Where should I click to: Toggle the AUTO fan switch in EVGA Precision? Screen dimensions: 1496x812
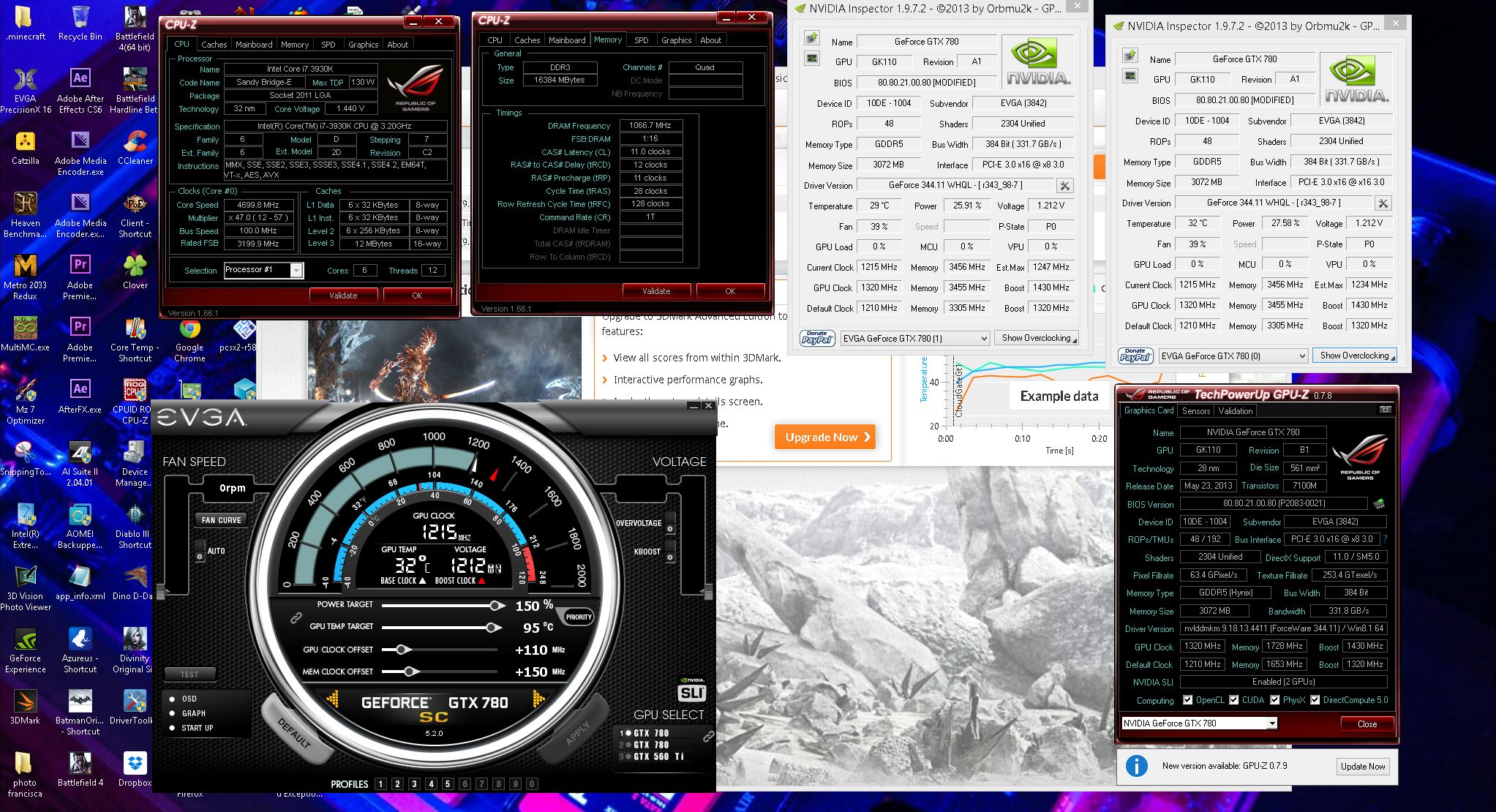tap(200, 551)
